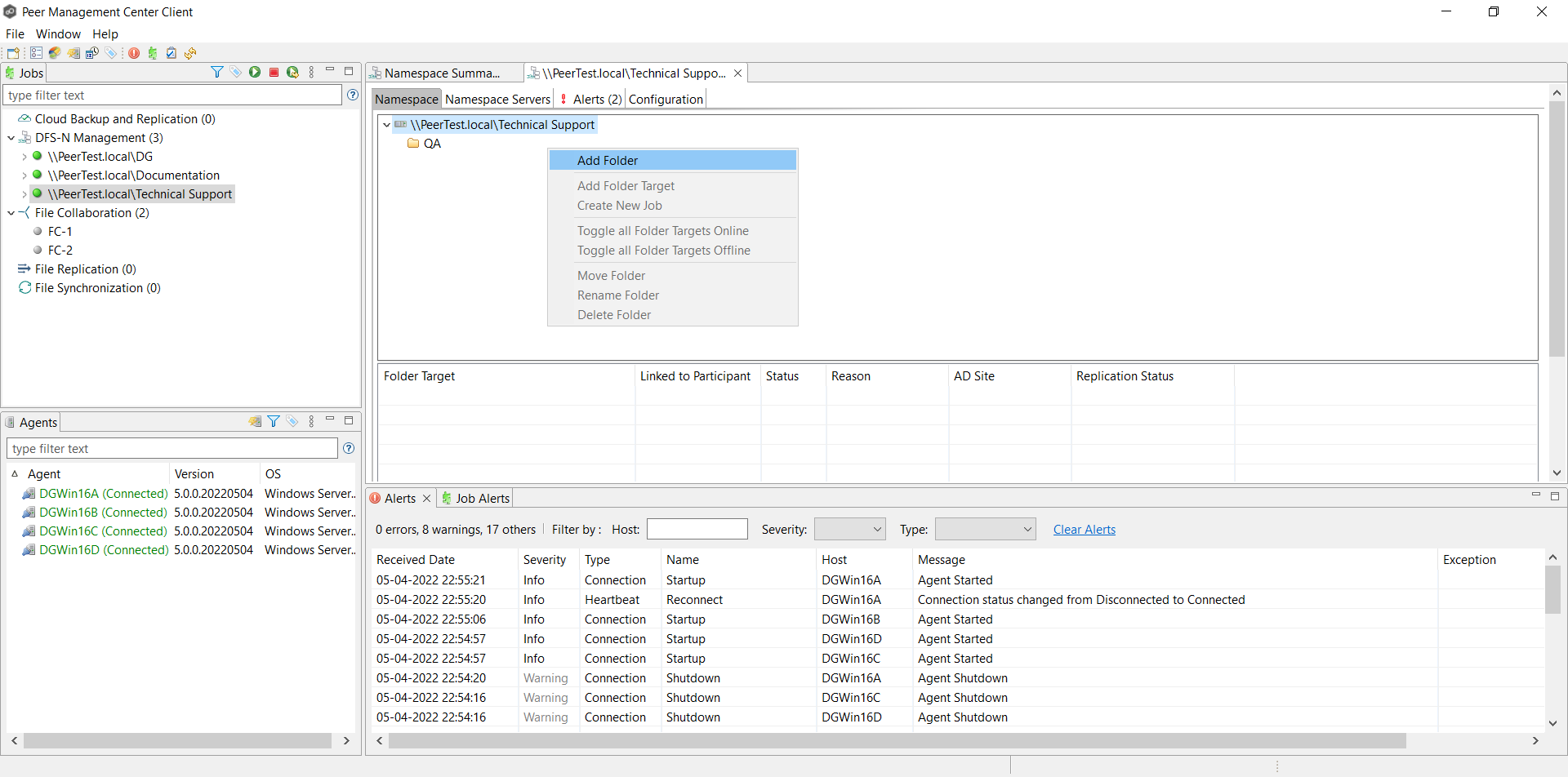Click the green play-with-arrow Jobs icon

click(292, 73)
